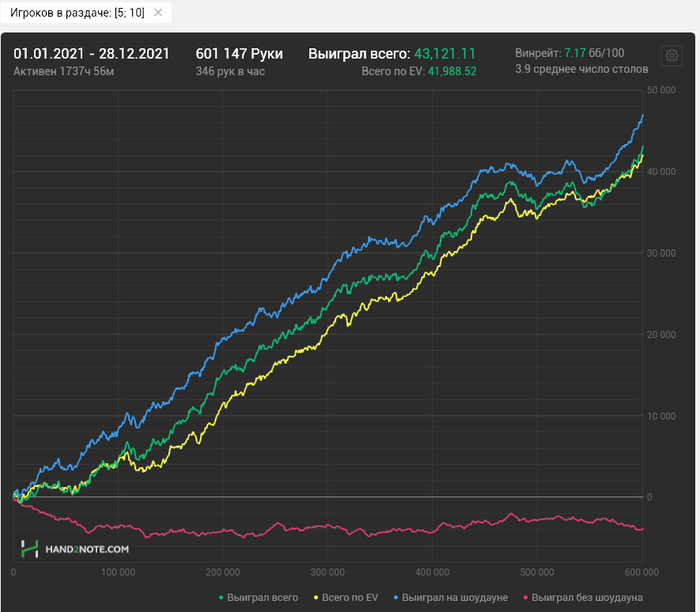This screenshot has height=612, width=700.
Task: Toggle the 'Выиграл на шоудауне' legend series
Action: pos(450,597)
